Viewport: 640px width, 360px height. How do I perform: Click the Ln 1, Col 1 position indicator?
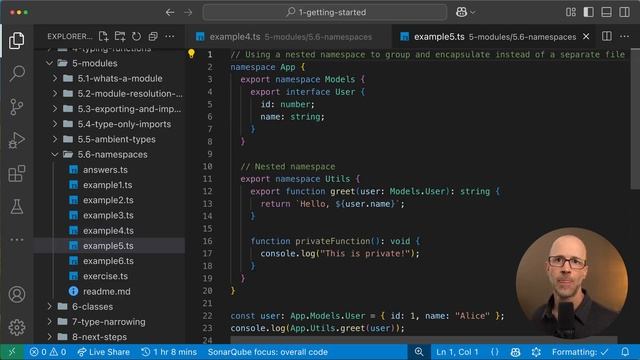point(457,352)
